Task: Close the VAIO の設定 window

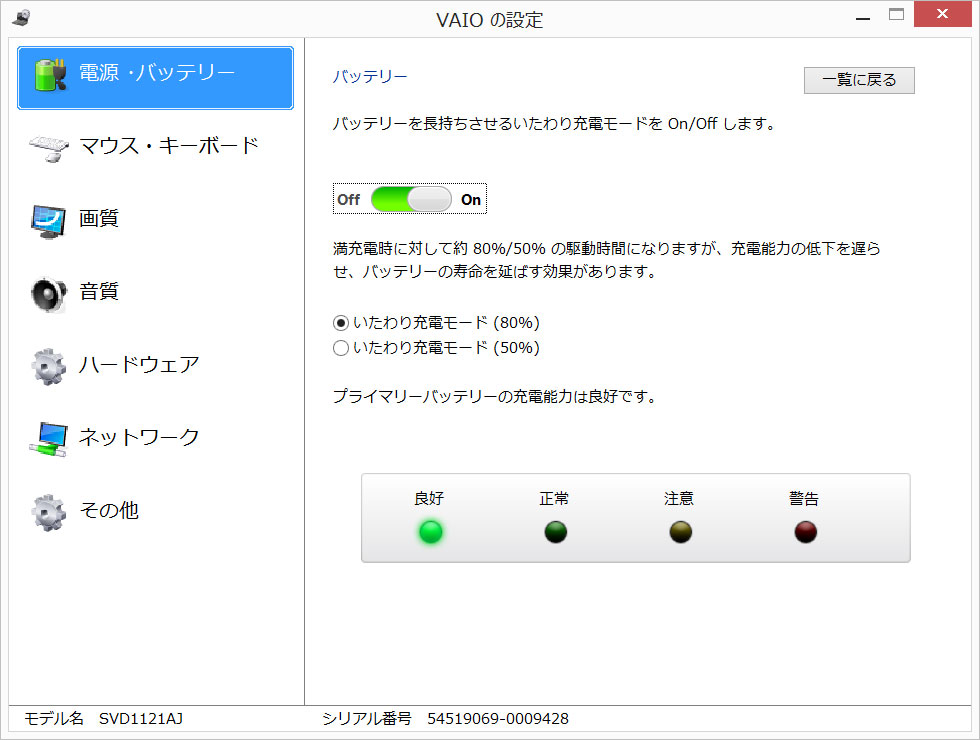Action: 942,14
